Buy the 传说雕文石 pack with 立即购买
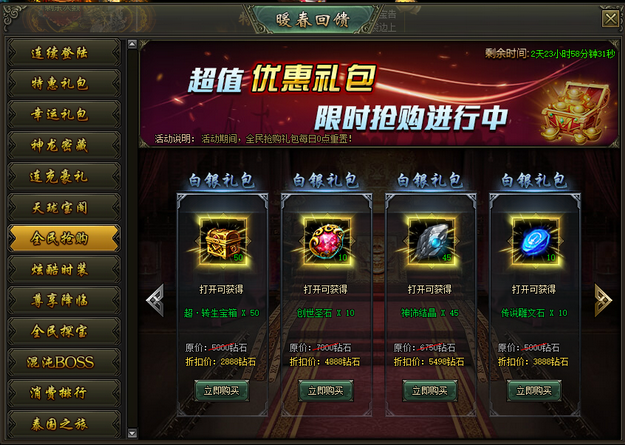Image resolution: width=625 pixels, height=445 pixels. [535, 390]
